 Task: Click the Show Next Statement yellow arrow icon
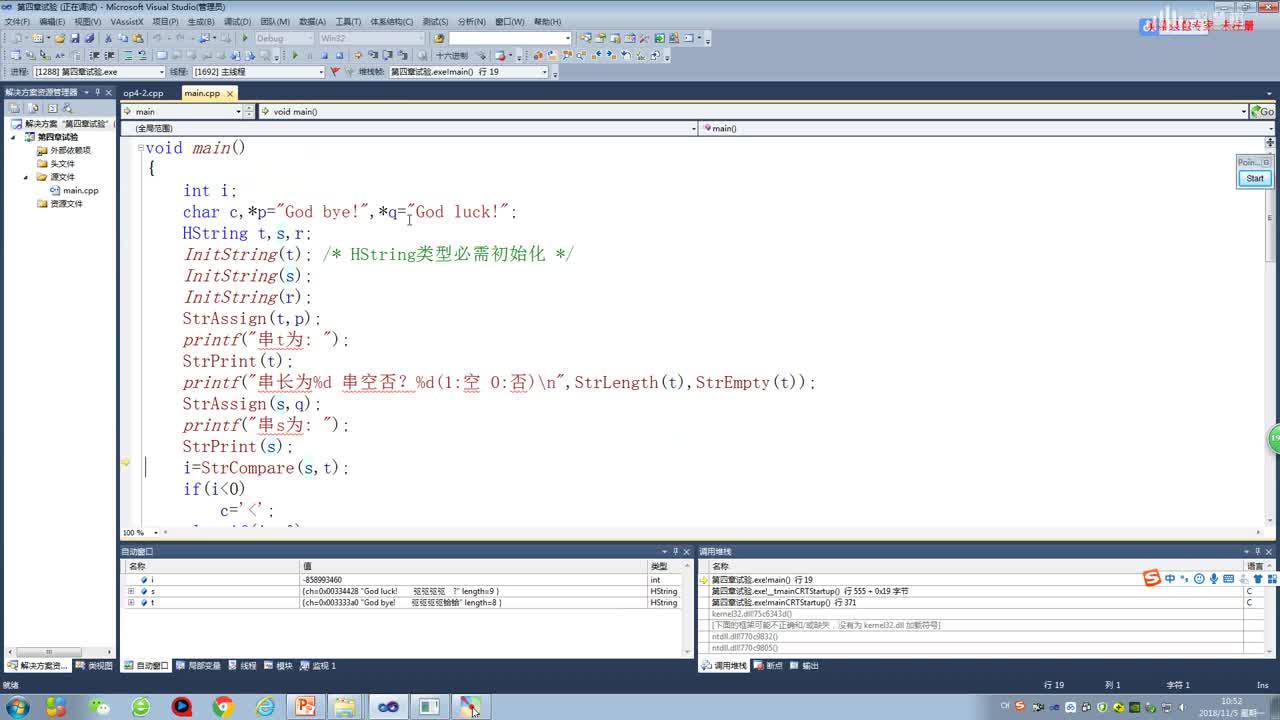pos(357,55)
